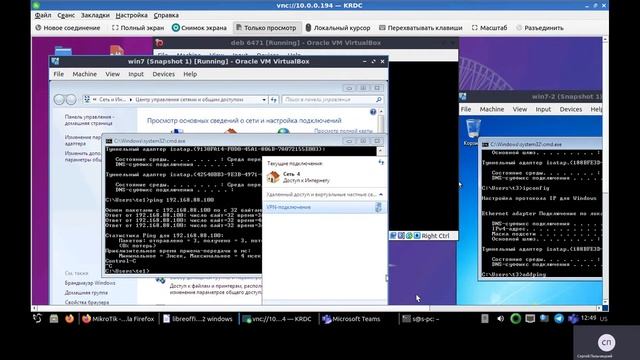Click the Control Panel search field
640x360 pixels.
point(333,100)
